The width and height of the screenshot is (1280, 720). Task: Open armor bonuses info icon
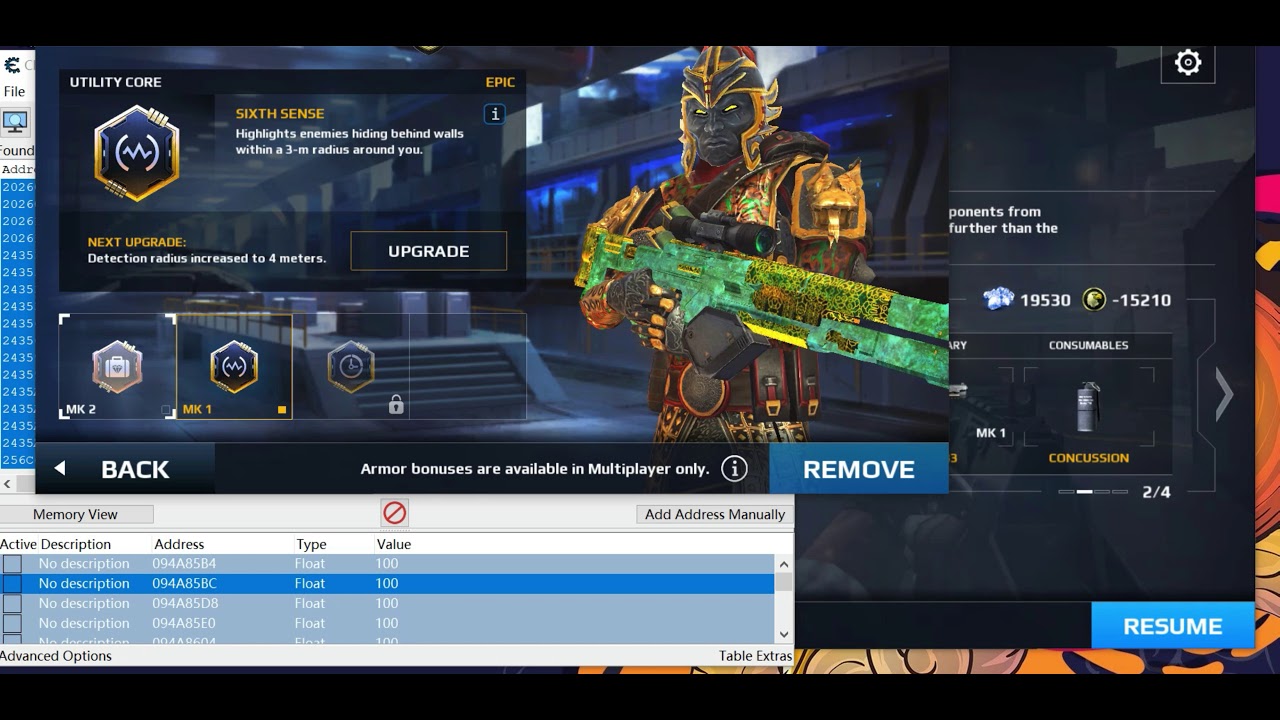pyautogui.click(x=734, y=468)
